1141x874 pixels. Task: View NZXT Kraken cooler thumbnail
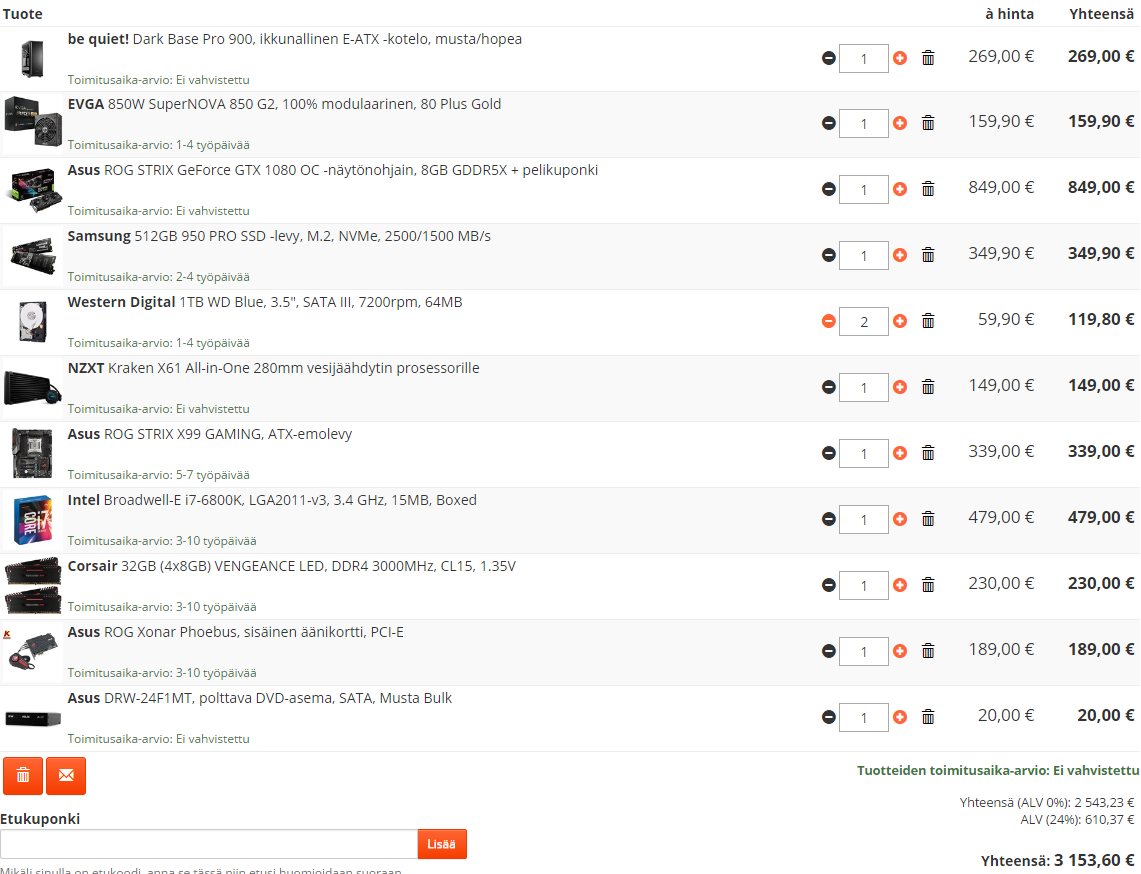coord(33,388)
